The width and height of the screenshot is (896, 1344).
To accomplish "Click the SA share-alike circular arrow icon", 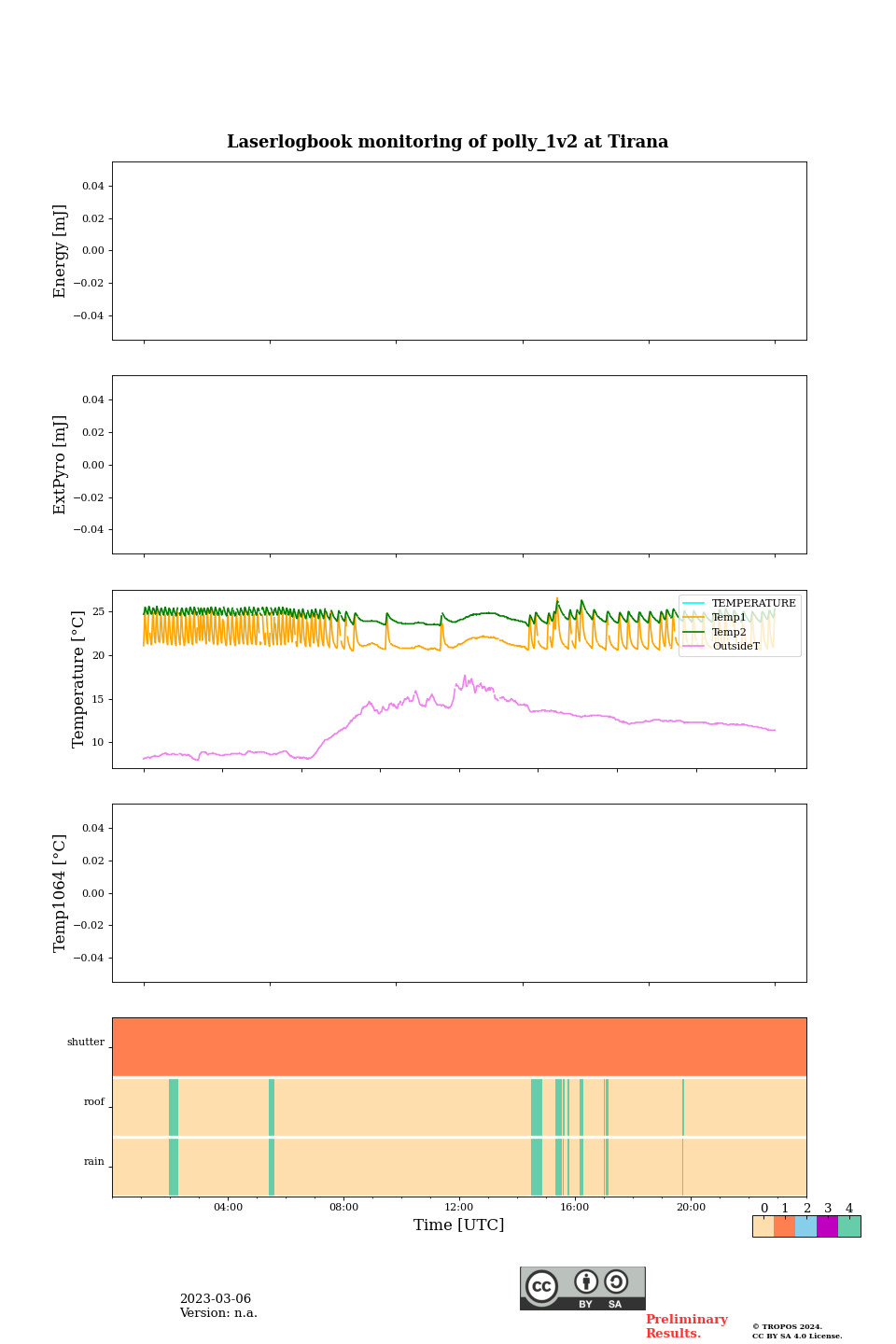I will click(616, 1281).
